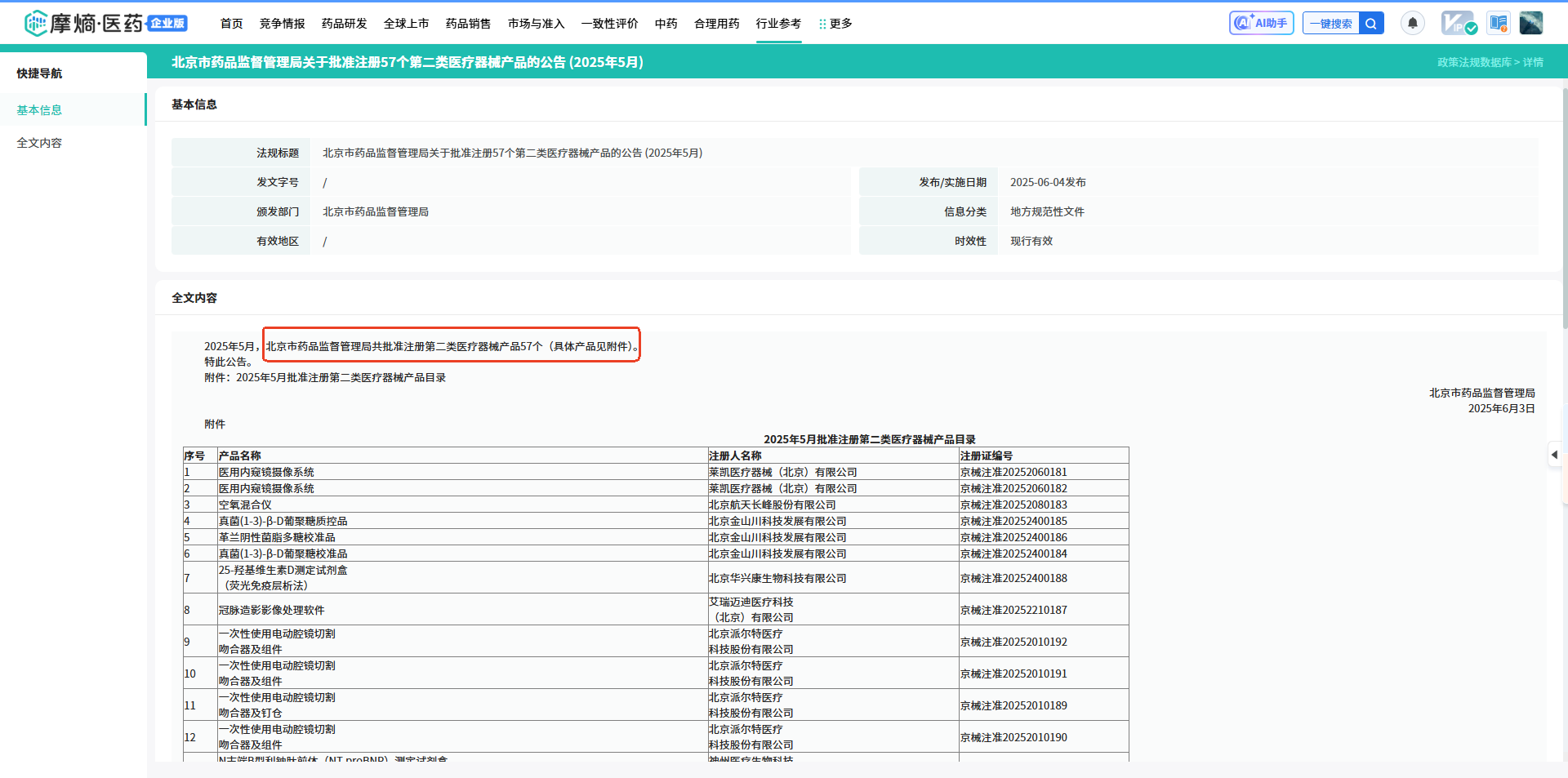Click the 注册证编号 column header
1568x778 pixels.
click(987, 456)
